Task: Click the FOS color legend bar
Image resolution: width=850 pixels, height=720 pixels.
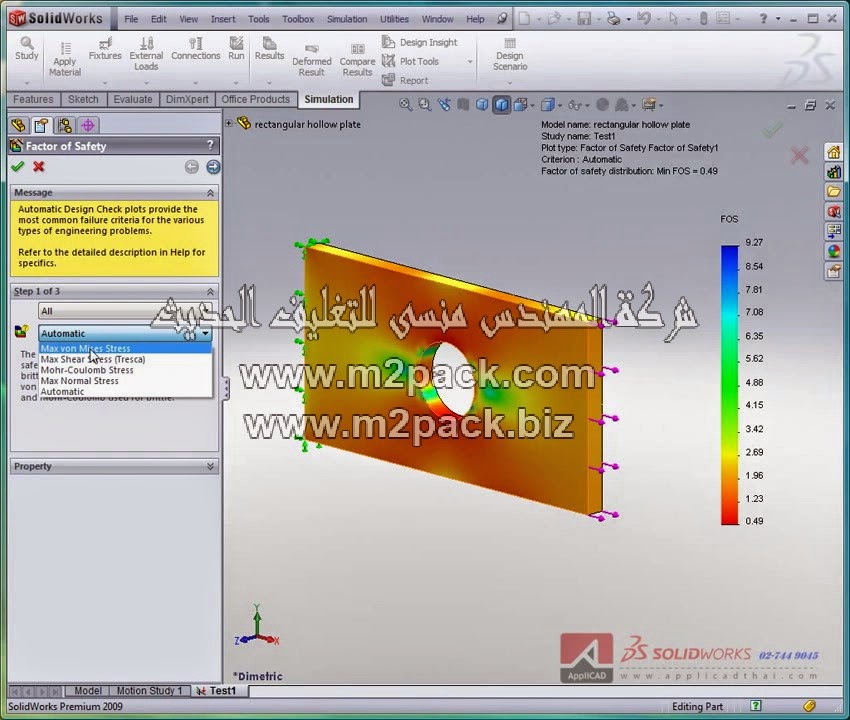Action: [x=730, y=385]
